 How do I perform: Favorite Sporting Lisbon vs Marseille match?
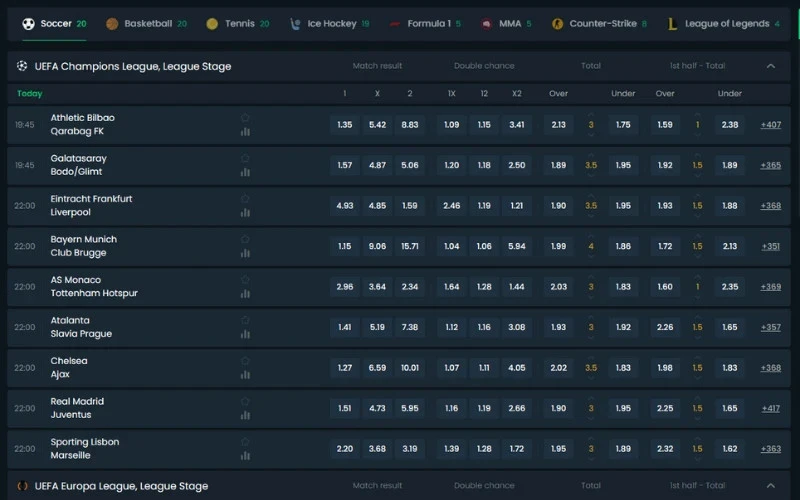[x=245, y=441]
